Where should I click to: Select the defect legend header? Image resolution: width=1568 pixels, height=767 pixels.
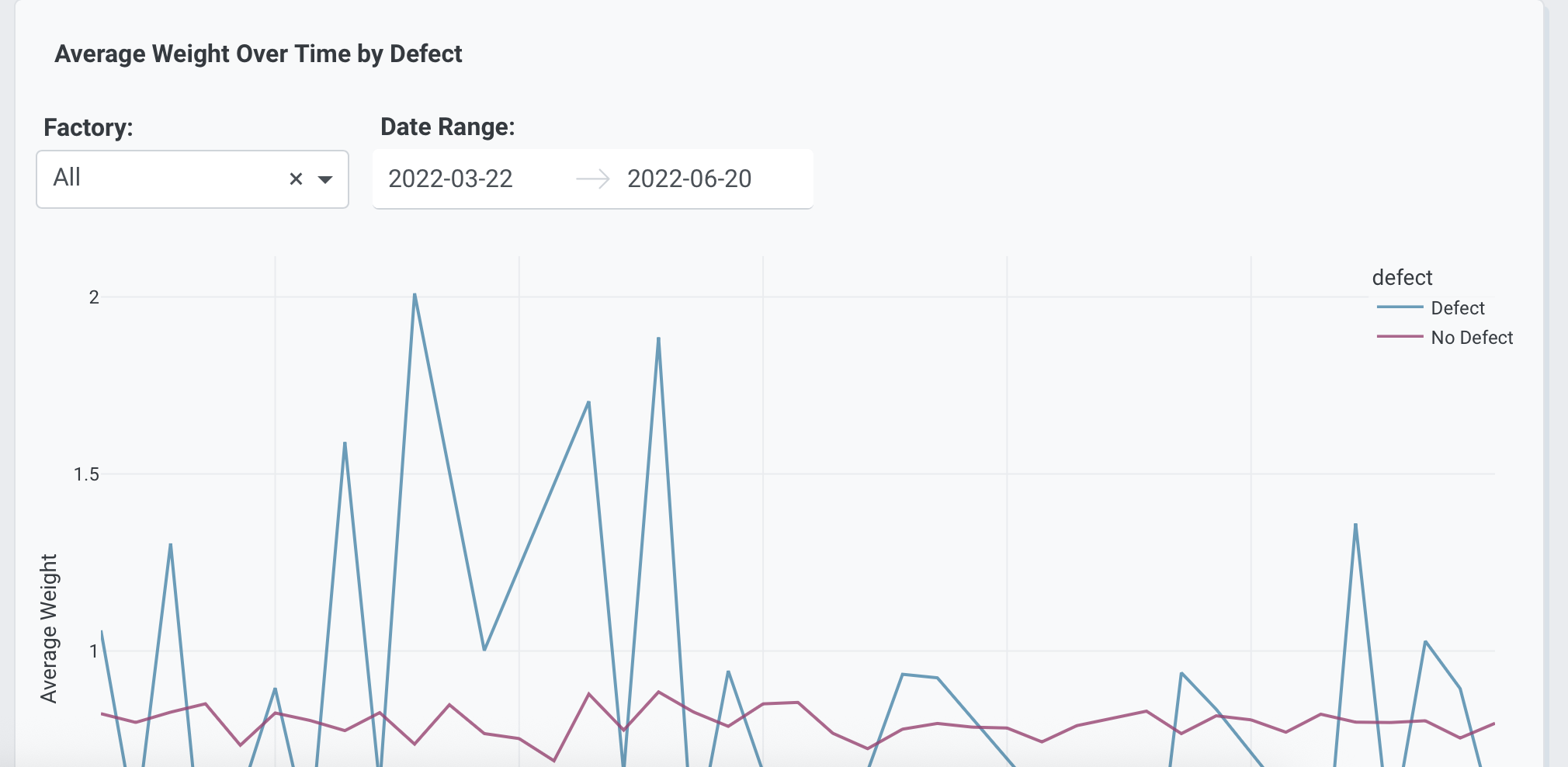[1401, 277]
